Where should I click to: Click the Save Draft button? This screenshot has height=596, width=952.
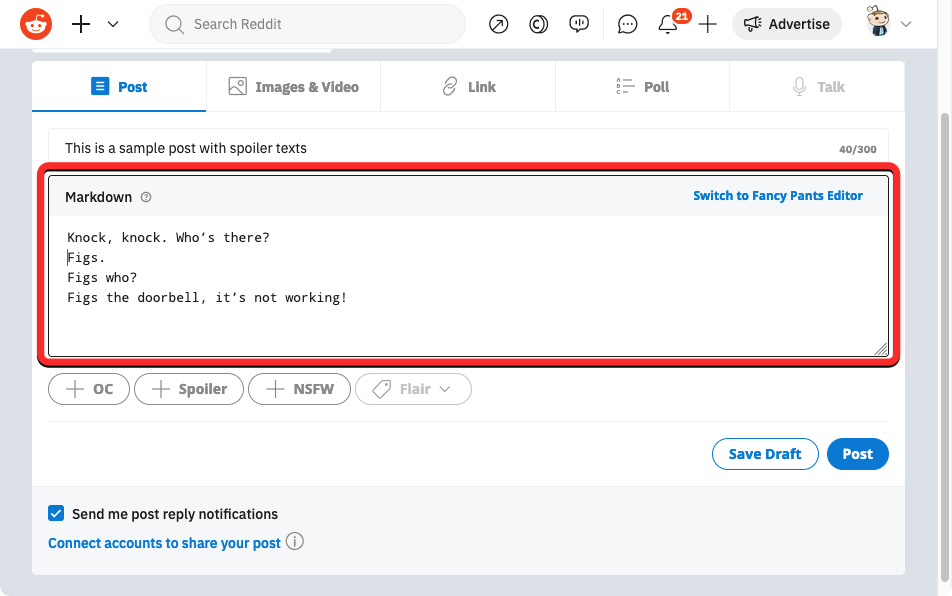[764, 454]
